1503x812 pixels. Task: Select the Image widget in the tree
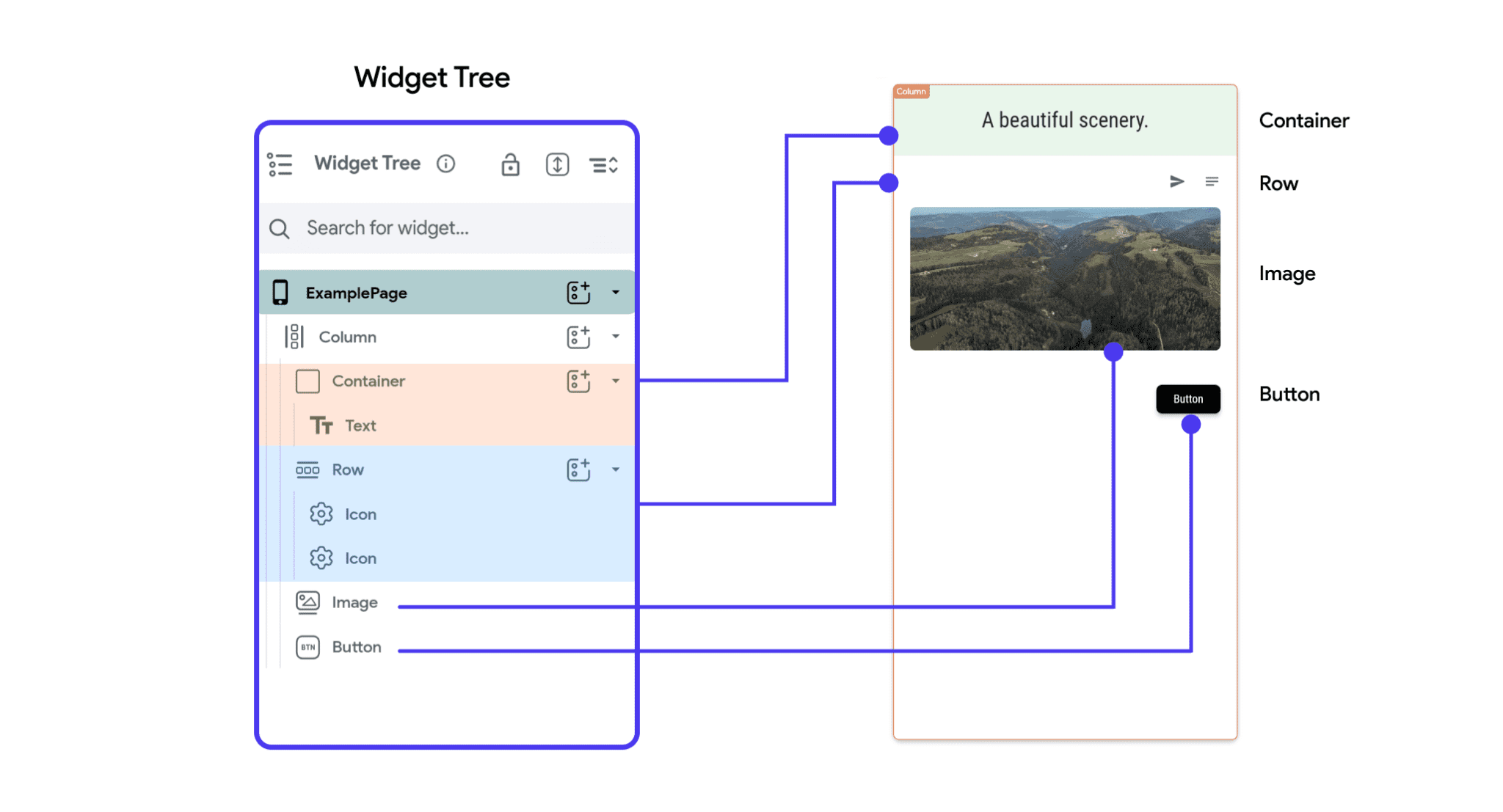click(356, 602)
